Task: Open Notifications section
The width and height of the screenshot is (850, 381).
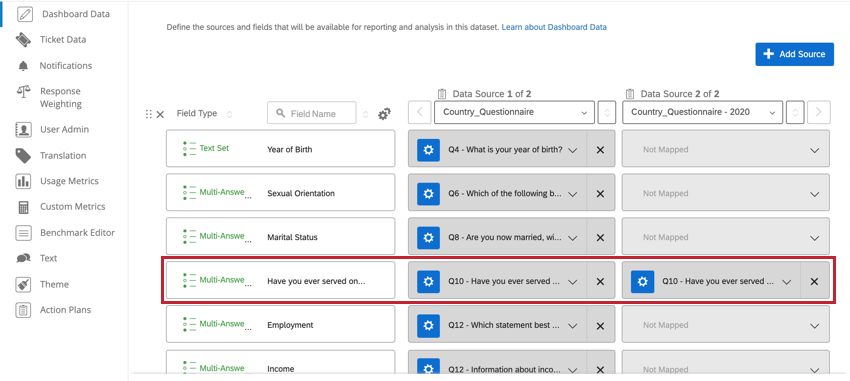Action: [x=66, y=66]
